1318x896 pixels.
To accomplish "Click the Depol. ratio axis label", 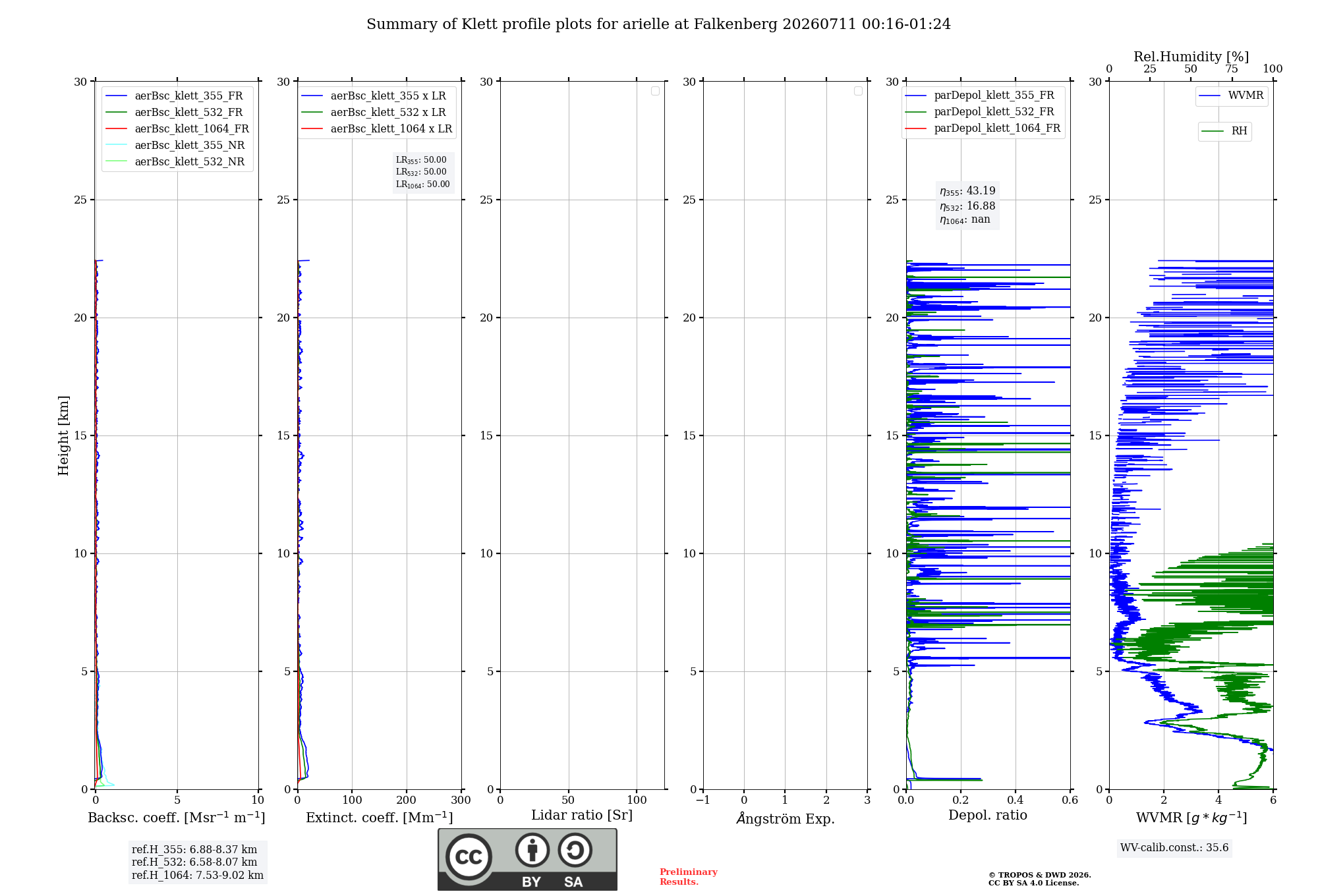I will [x=987, y=815].
